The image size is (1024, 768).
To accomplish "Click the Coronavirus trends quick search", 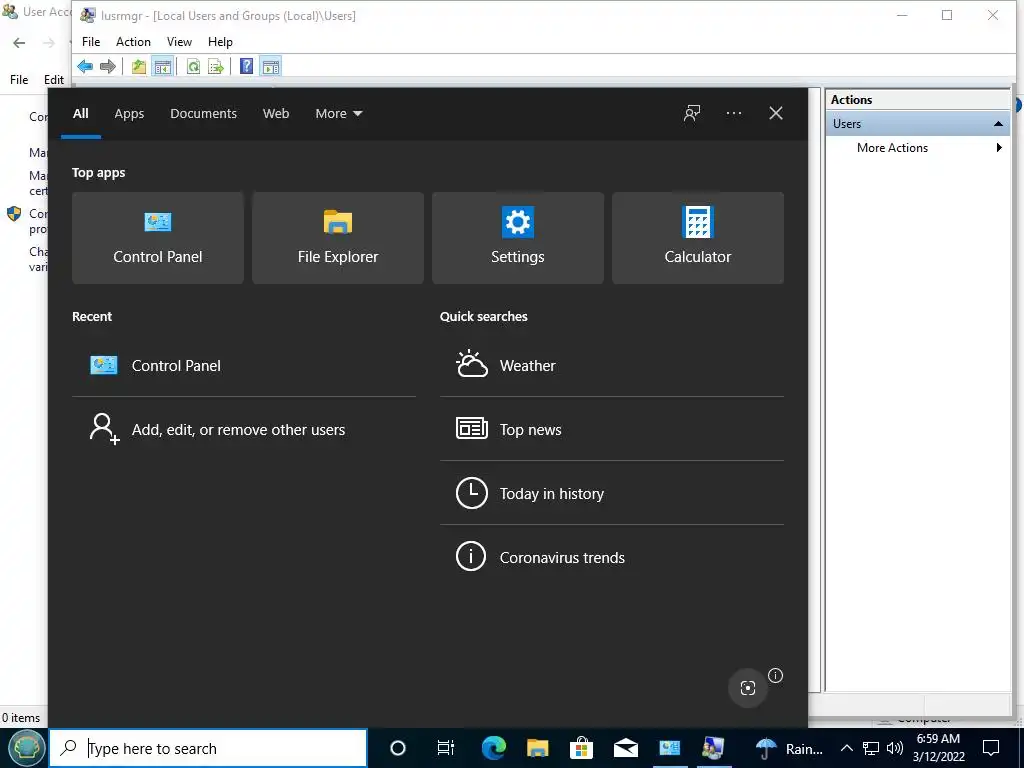I will click(612, 558).
